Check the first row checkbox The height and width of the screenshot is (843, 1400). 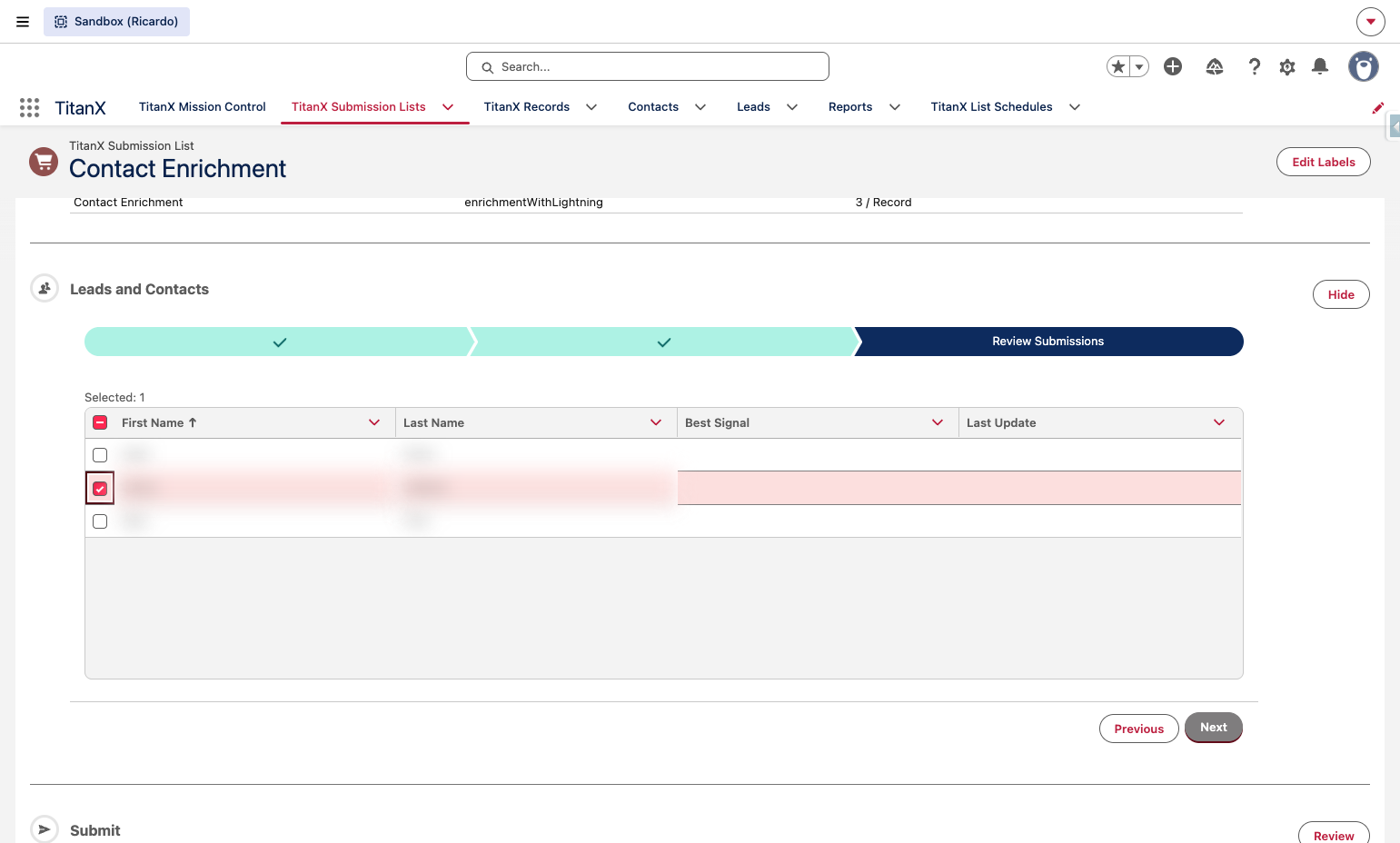tap(100, 455)
